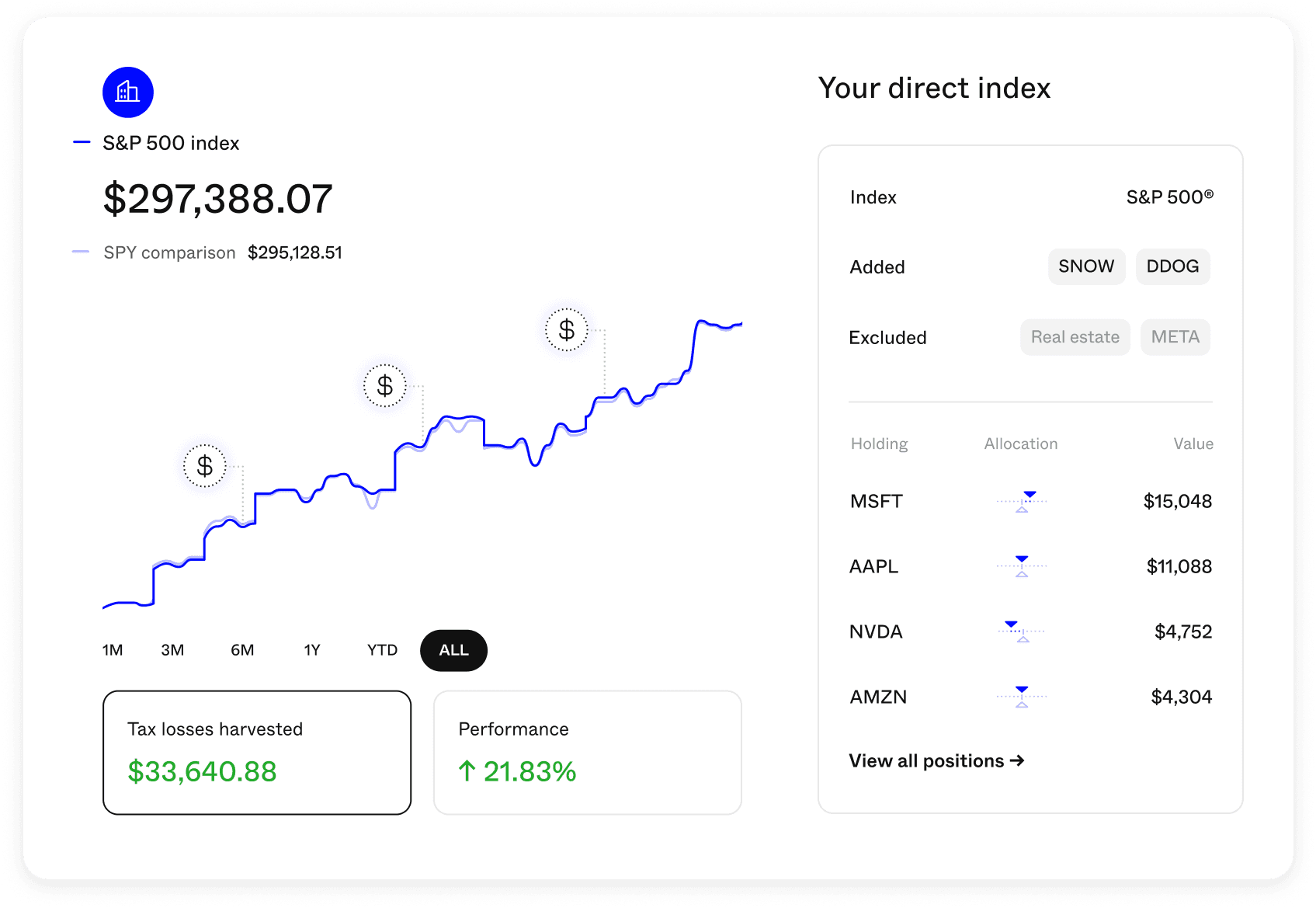
Task: Select the 1Y time range
Action: [312, 650]
